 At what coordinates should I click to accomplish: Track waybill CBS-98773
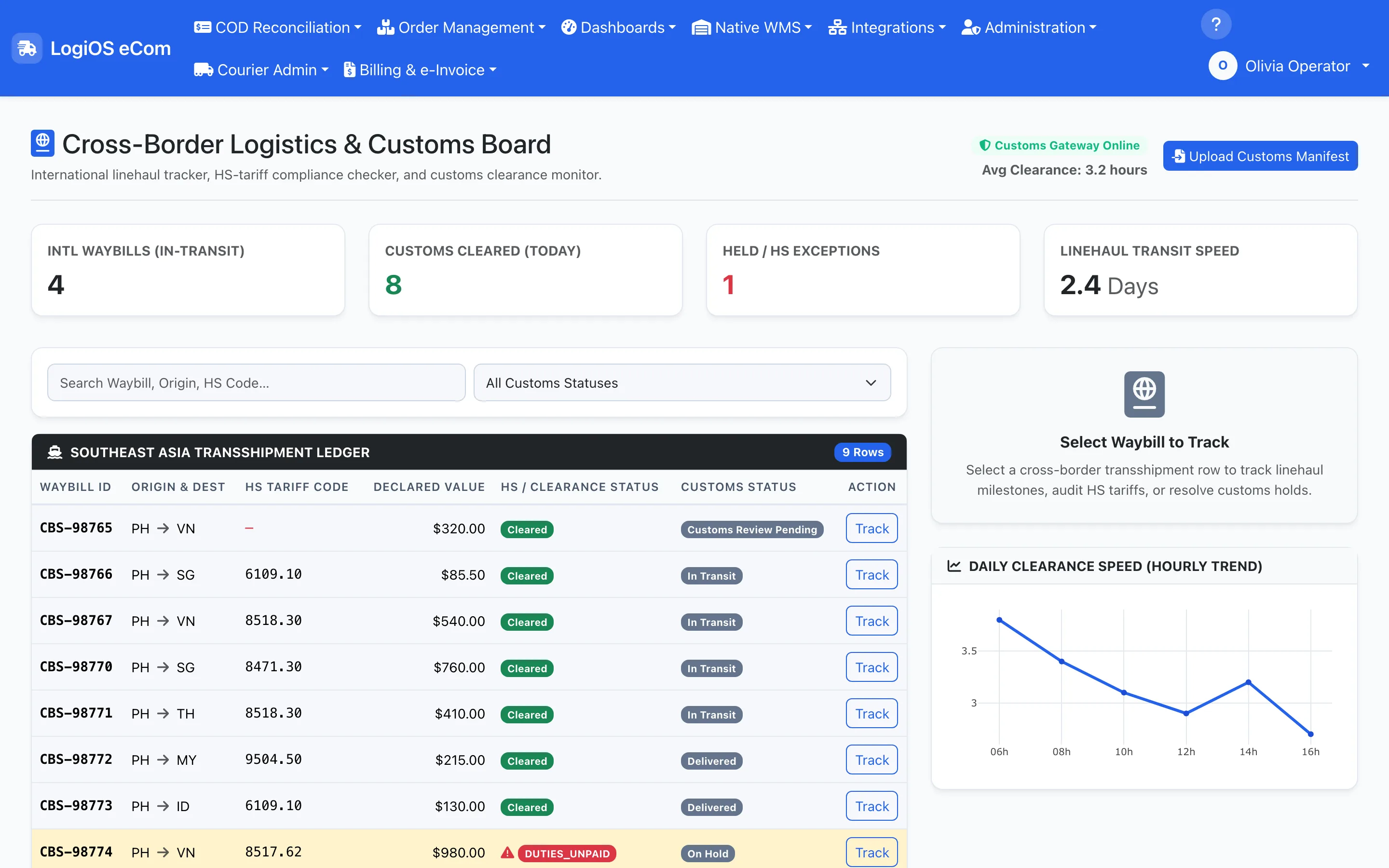point(872,806)
